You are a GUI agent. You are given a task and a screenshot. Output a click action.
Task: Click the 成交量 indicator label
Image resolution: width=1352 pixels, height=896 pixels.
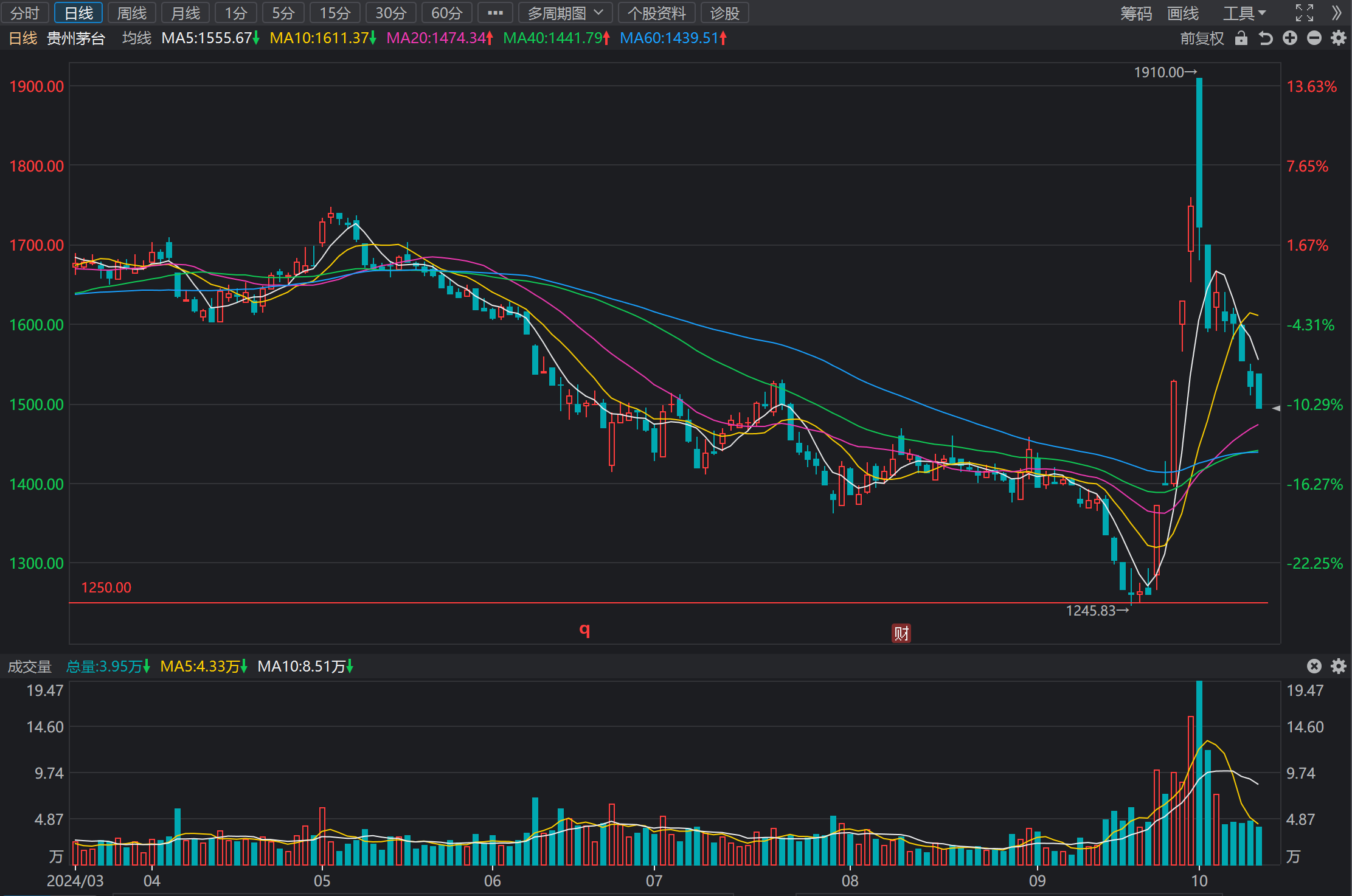[29, 667]
